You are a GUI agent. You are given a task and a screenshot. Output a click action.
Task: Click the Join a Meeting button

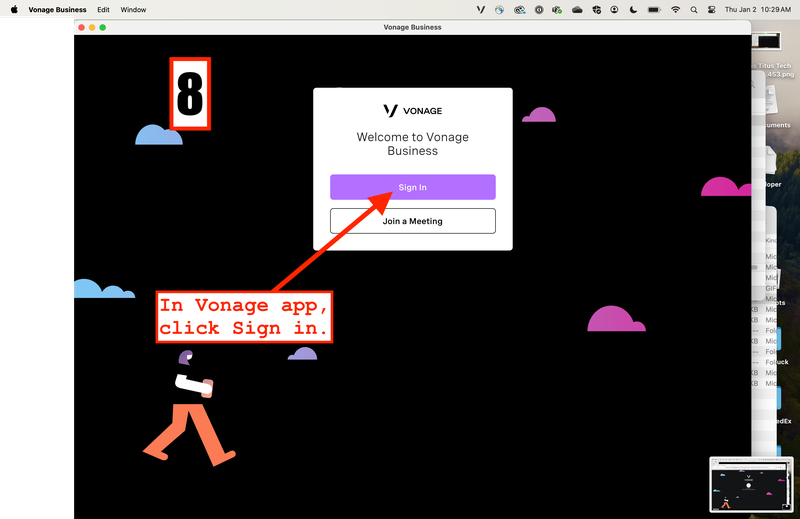(x=412, y=221)
